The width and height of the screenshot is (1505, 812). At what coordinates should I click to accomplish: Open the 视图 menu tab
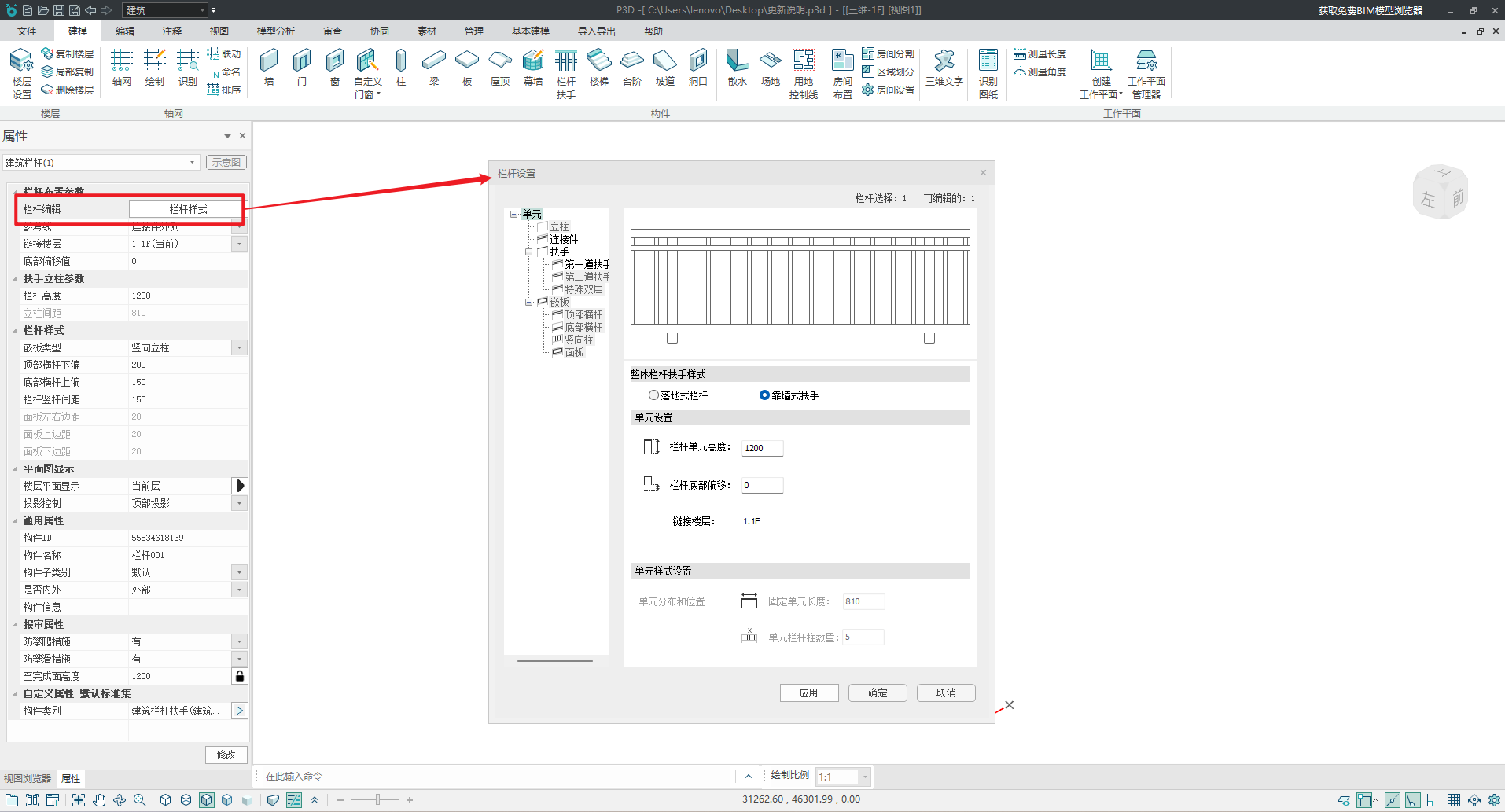point(219,31)
